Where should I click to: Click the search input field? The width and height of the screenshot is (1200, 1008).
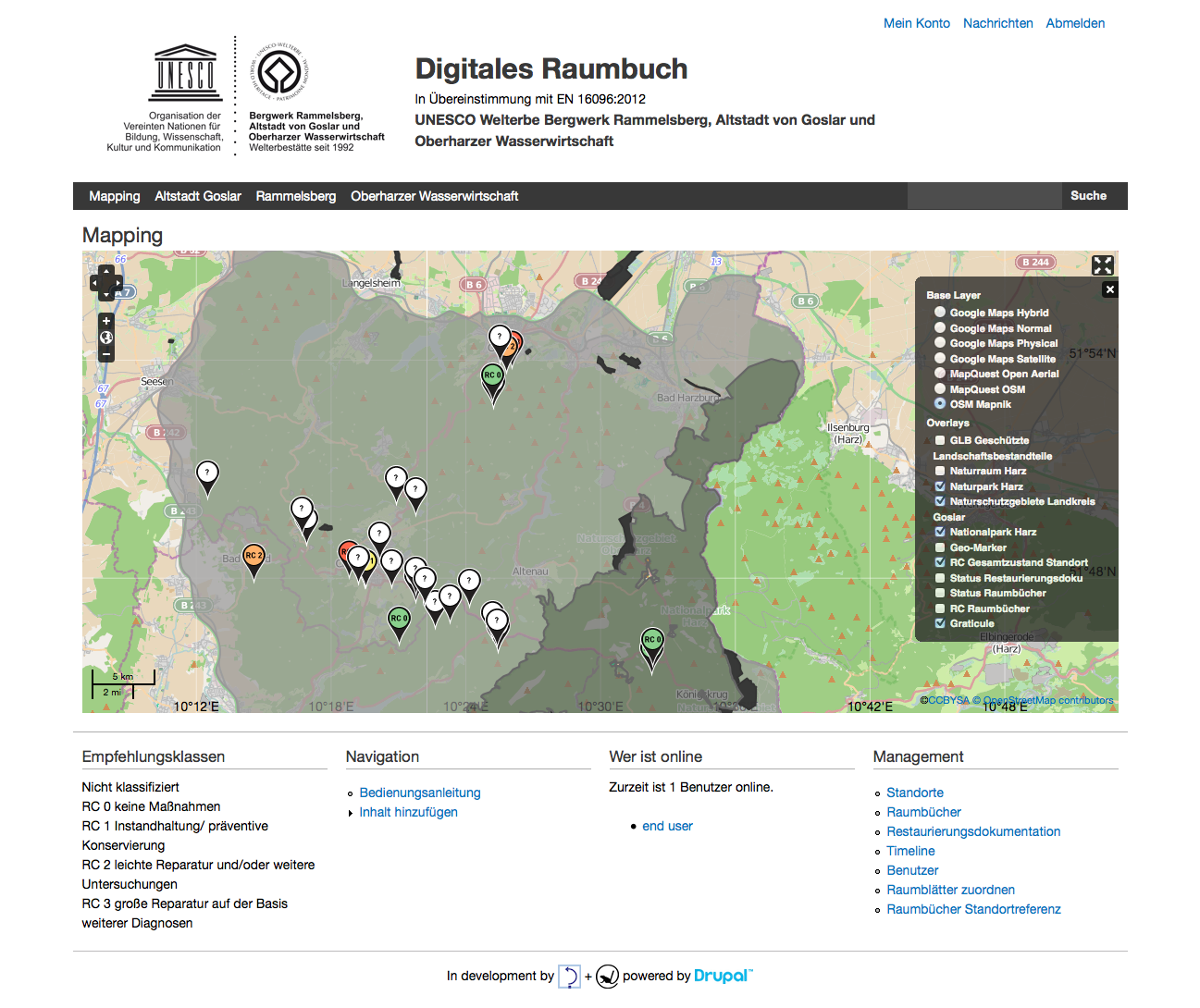point(984,196)
